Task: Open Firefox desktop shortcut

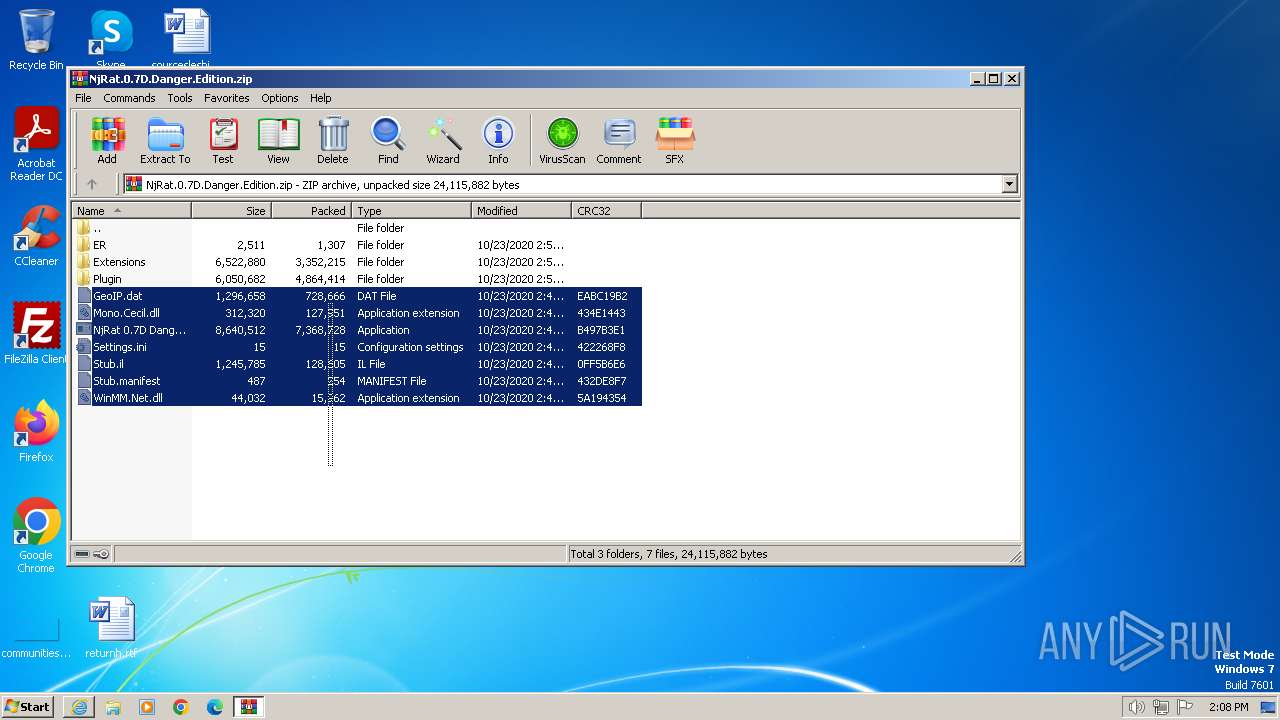Action: point(36,432)
